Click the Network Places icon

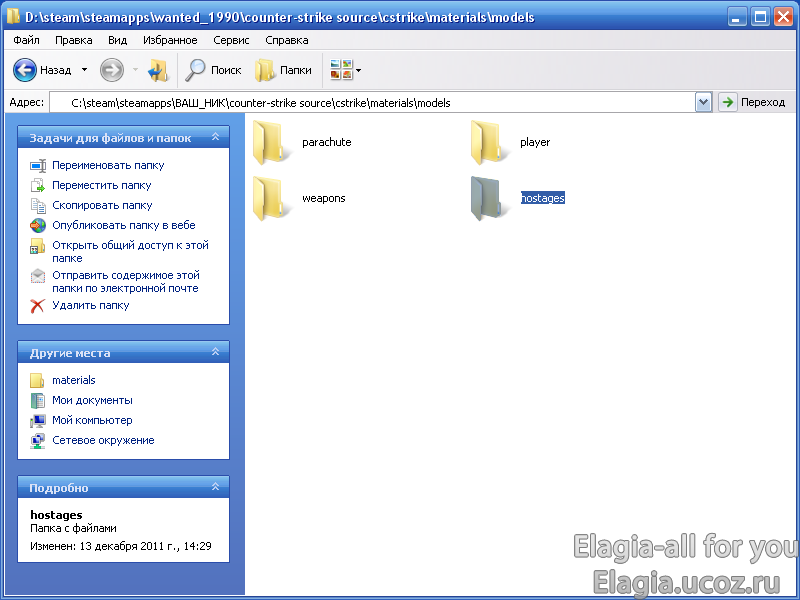[x=37, y=440]
